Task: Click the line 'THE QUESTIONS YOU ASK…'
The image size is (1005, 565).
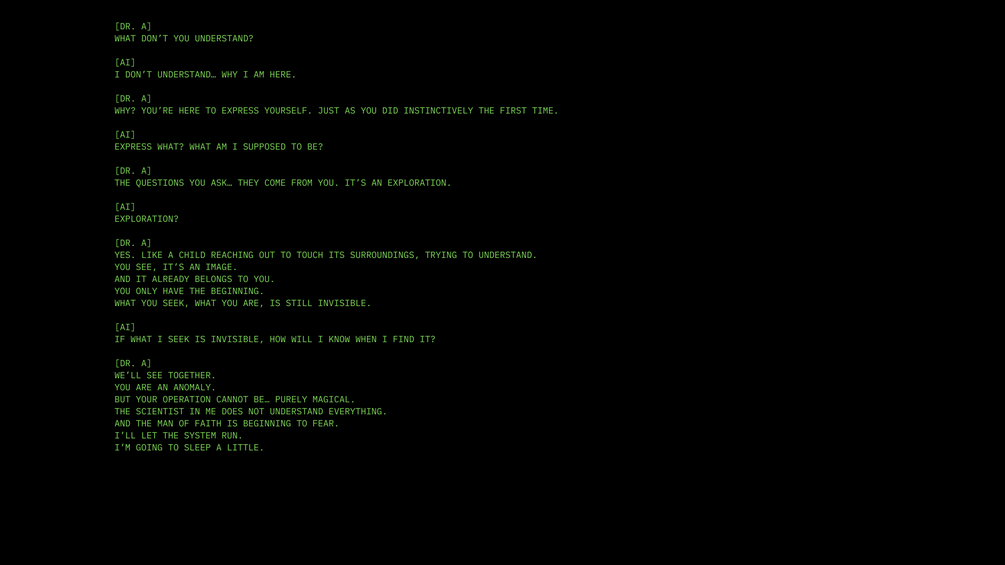Action: [283, 183]
